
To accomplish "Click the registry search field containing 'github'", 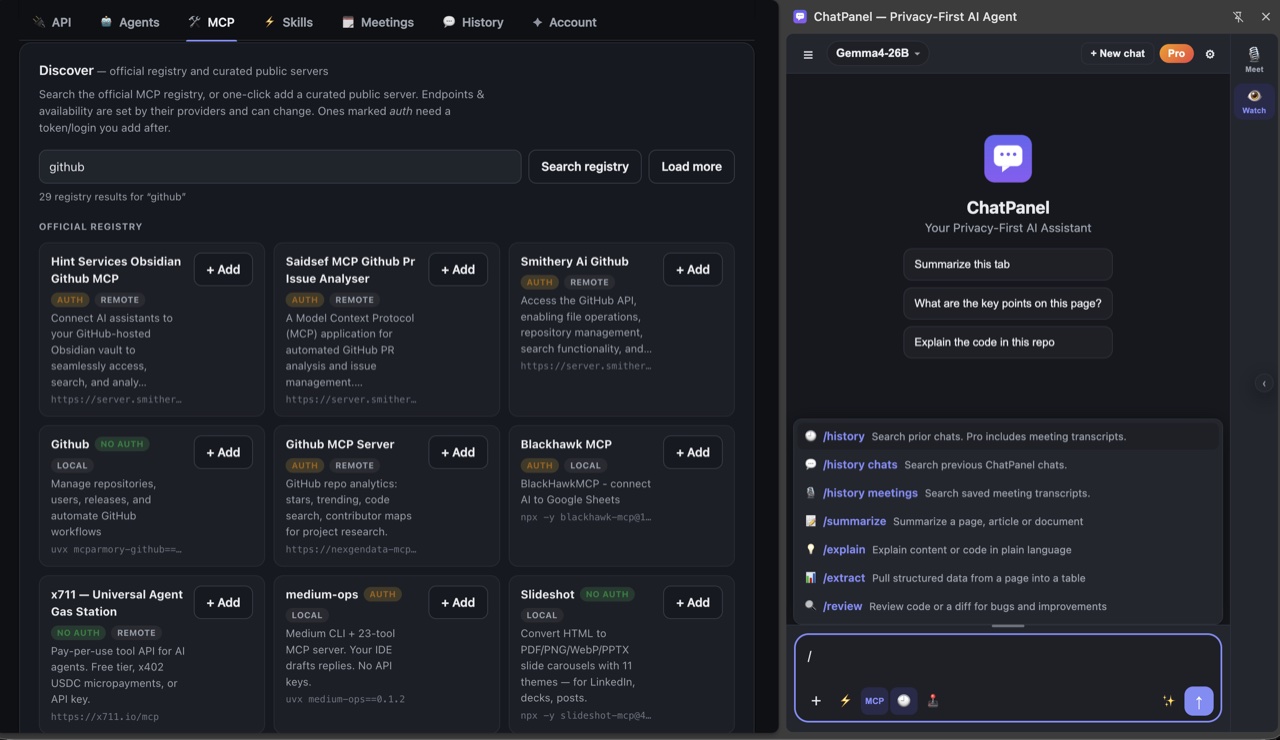I will click(x=280, y=167).
